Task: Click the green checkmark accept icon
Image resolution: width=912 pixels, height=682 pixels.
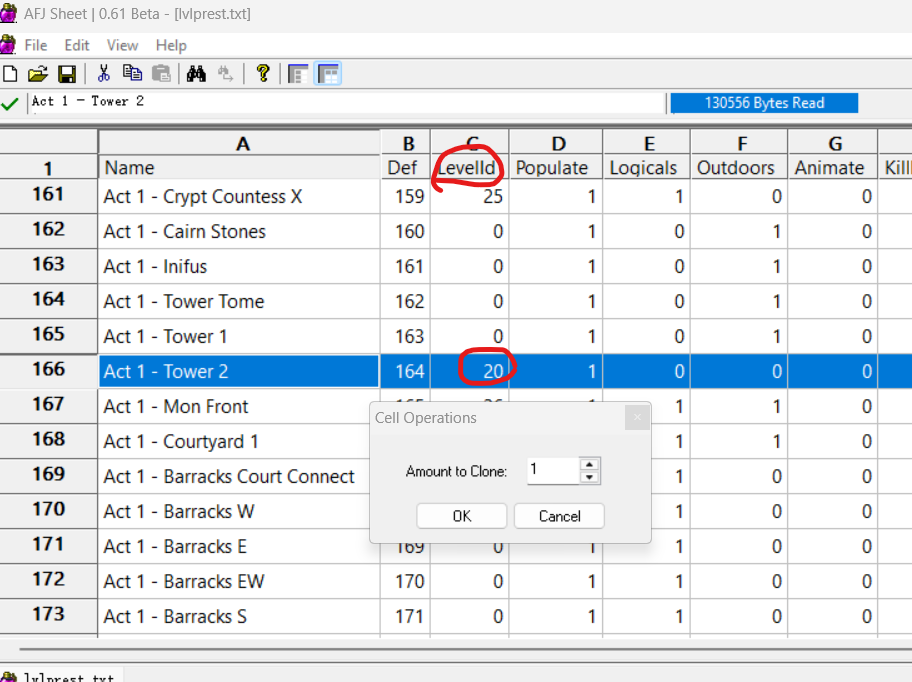Action: 10,104
